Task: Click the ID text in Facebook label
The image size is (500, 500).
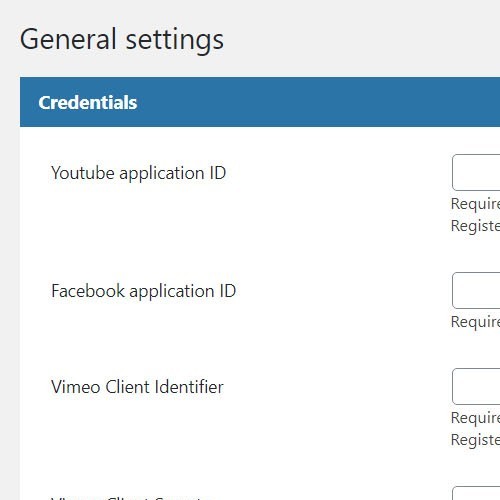Action: point(228,291)
